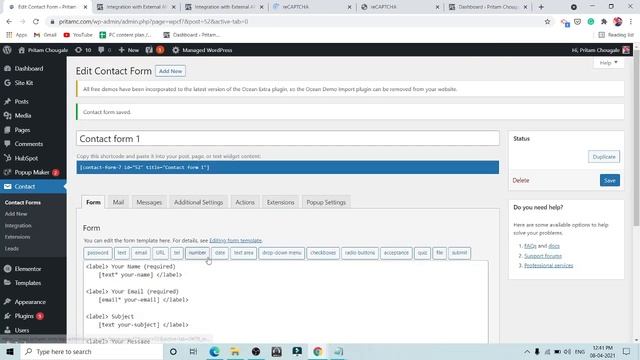Click the updates counter in admin bar
Viewport: 640px width, 360px height.
83,50
